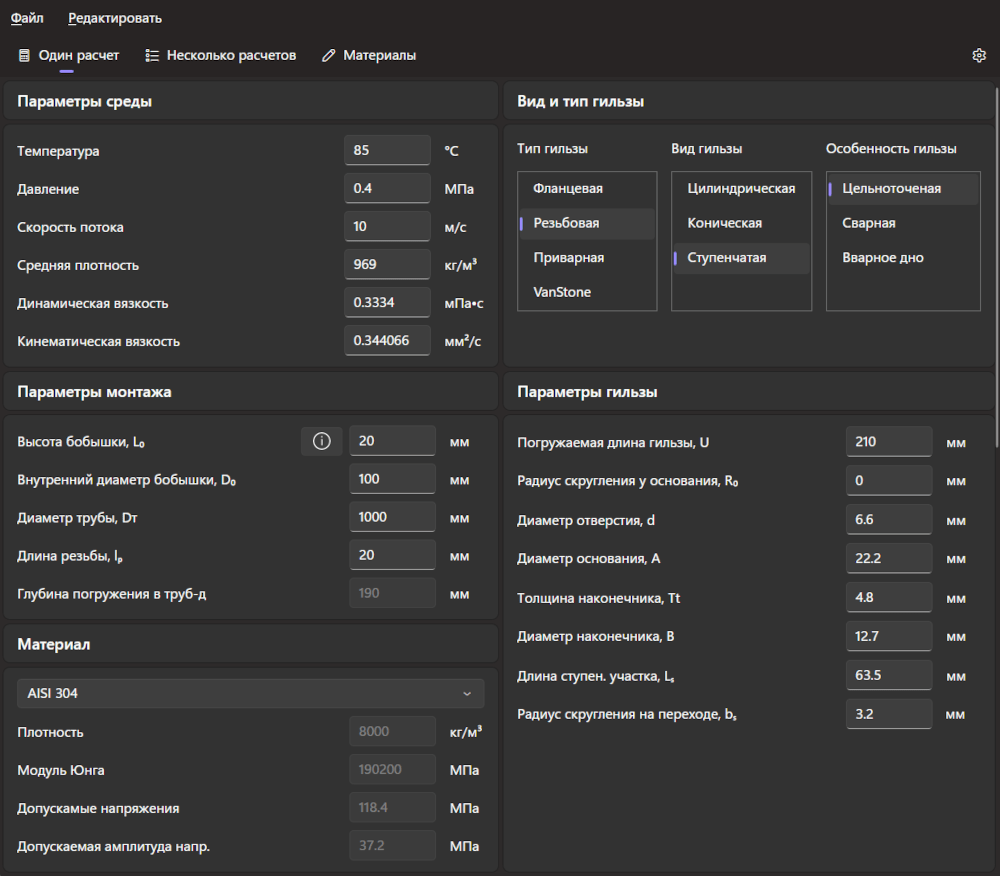Viewport: 1000px width, 876px height.
Task: Focus the Диаметр отверстия input
Action: click(x=889, y=520)
